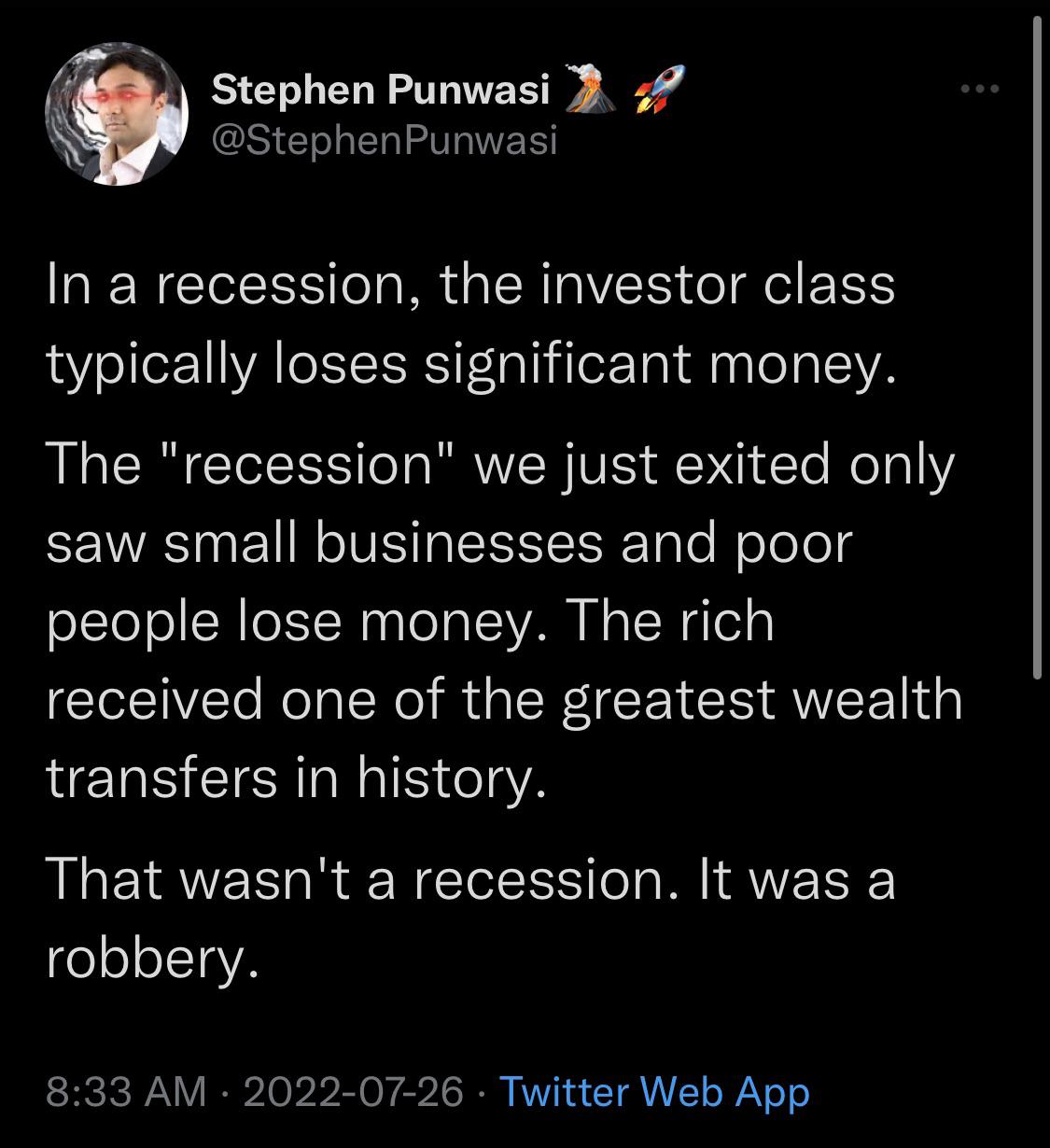Image resolution: width=1050 pixels, height=1148 pixels.
Task: Click the 2022-07-26 date
Action: click(353, 1091)
